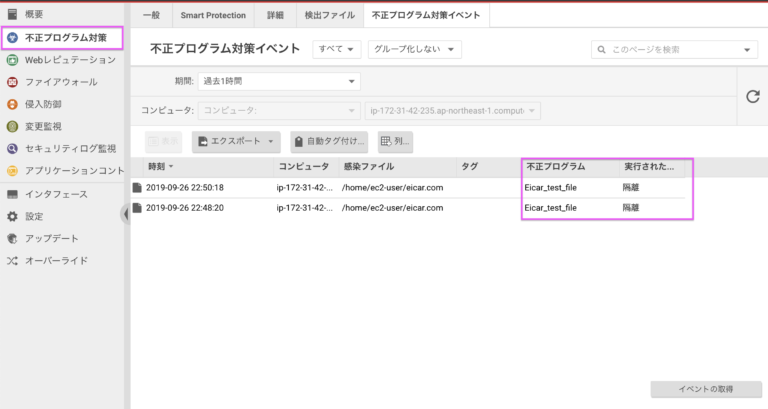Click the settings gear icon in sidebar
The width and height of the screenshot is (768, 409).
coord(12,216)
